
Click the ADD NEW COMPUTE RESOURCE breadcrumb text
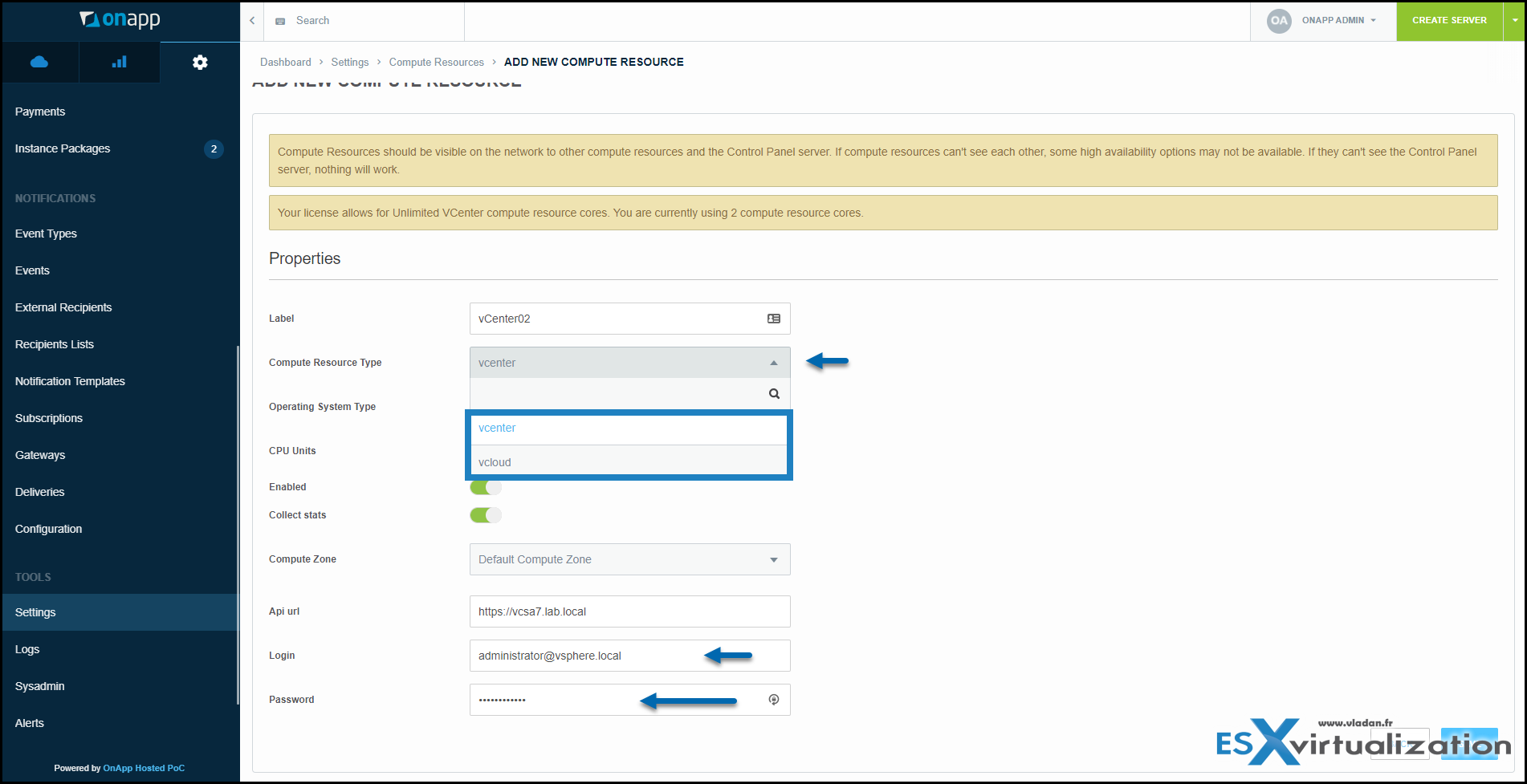click(594, 62)
